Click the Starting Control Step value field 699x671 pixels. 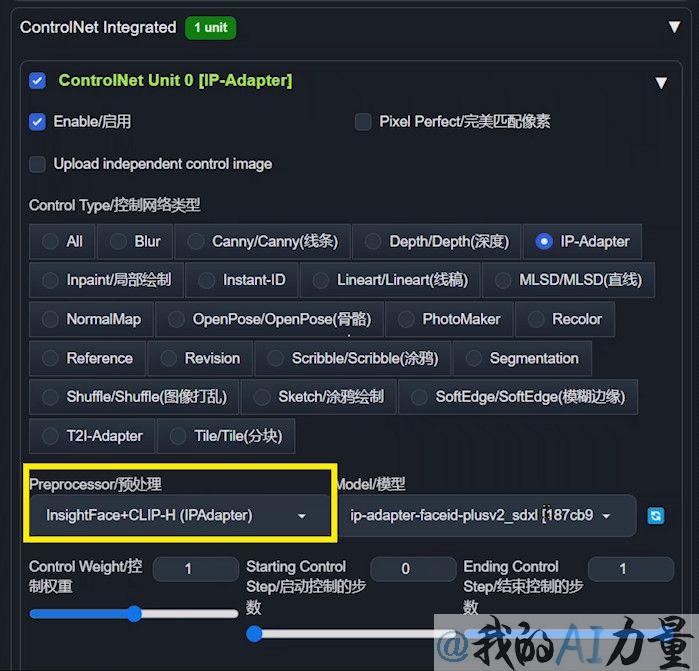point(413,569)
